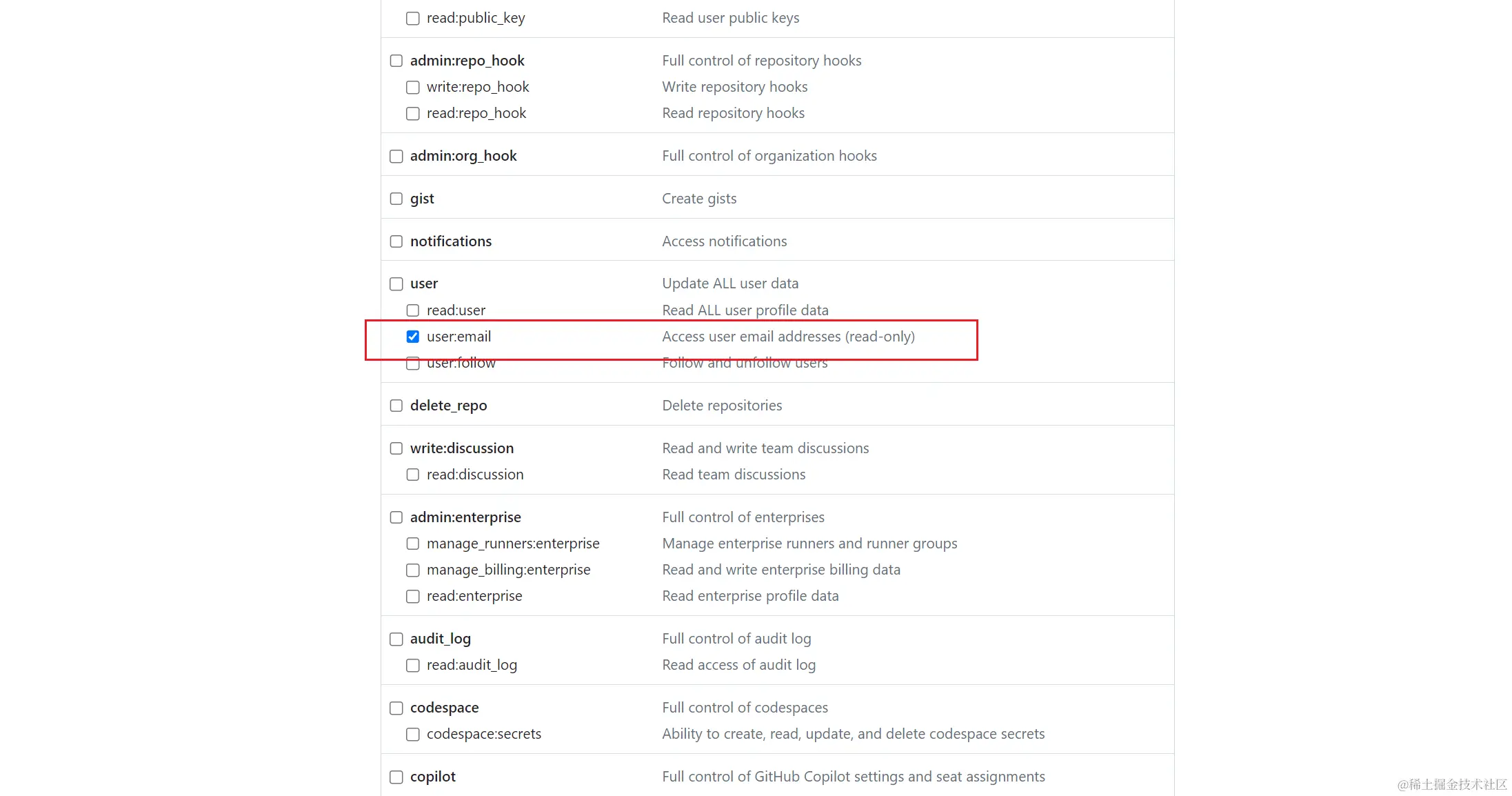The width and height of the screenshot is (1512, 796).
Task: Toggle the notifications scope checkbox
Action: point(396,241)
